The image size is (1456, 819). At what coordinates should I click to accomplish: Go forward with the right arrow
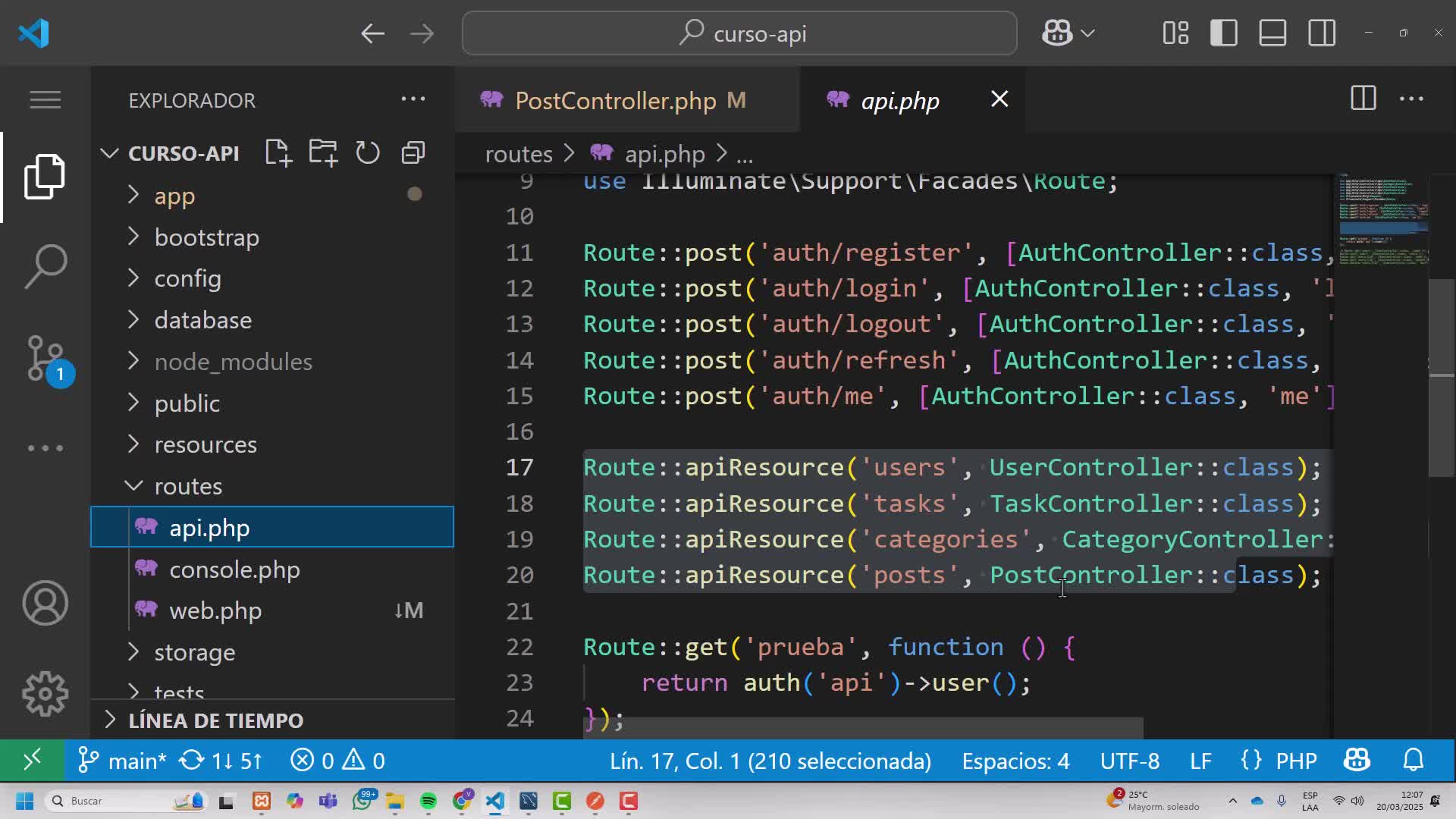pos(422,33)
